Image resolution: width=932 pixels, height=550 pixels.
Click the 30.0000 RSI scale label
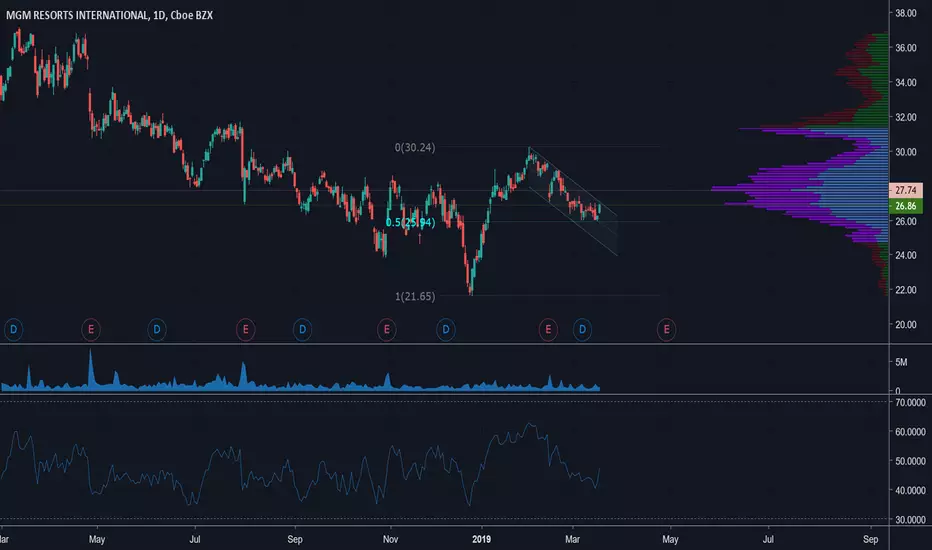point(911,520)
